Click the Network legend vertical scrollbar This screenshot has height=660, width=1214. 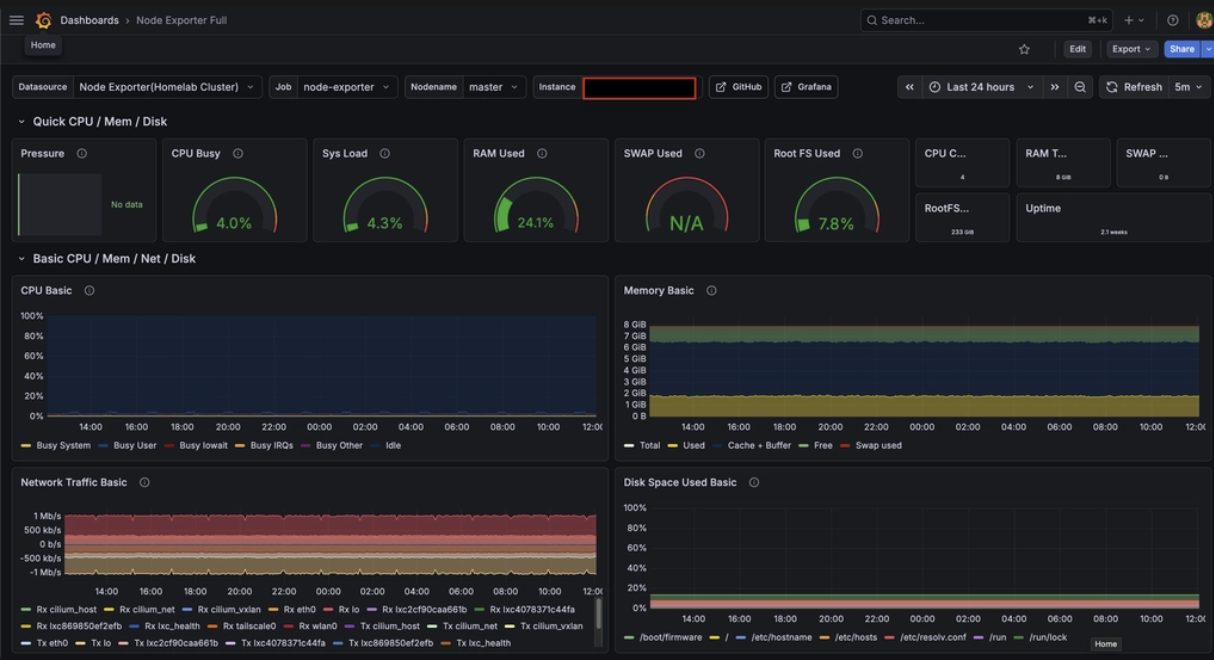599,613
